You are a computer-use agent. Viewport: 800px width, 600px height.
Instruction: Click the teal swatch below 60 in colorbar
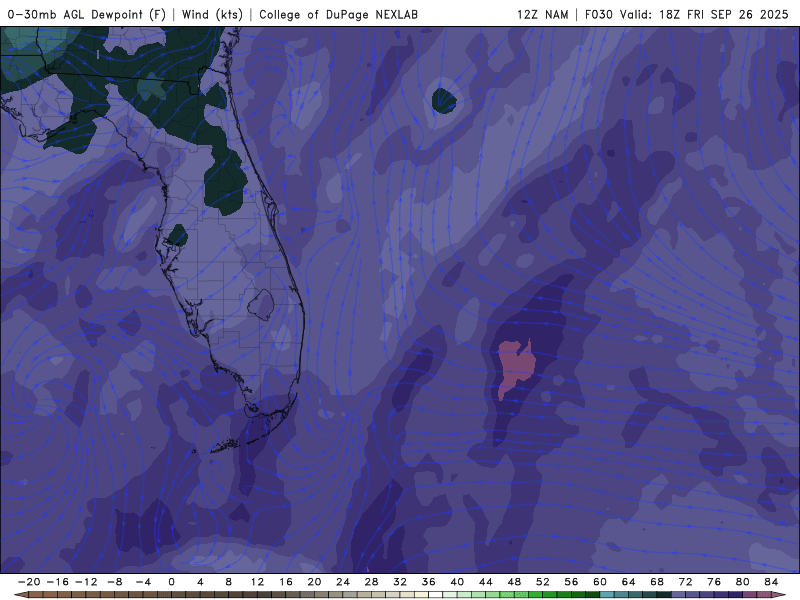607,595
